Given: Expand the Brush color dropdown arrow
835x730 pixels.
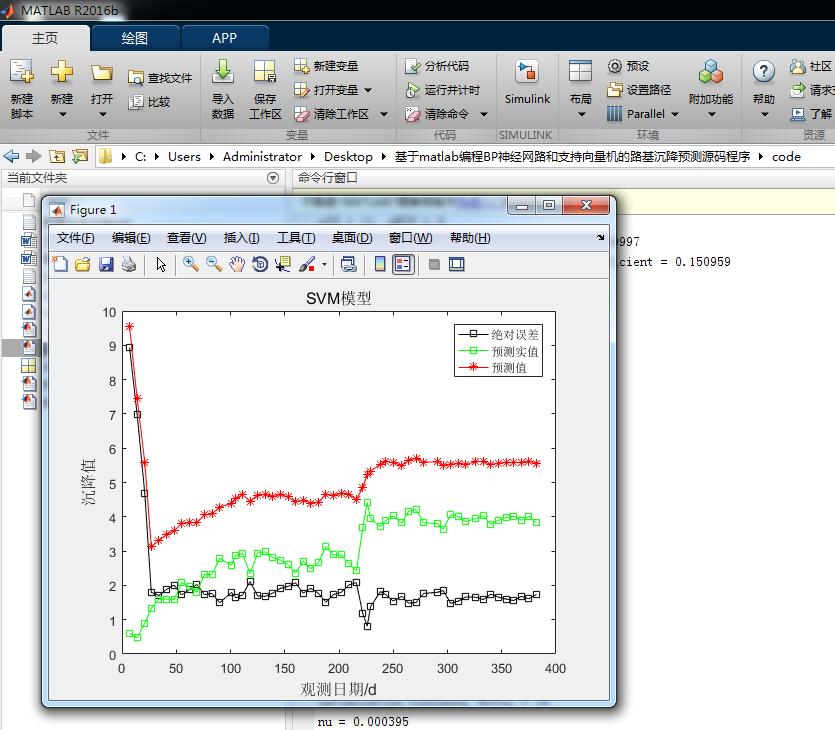Looking at the screenshot, I should coord(324,264).
